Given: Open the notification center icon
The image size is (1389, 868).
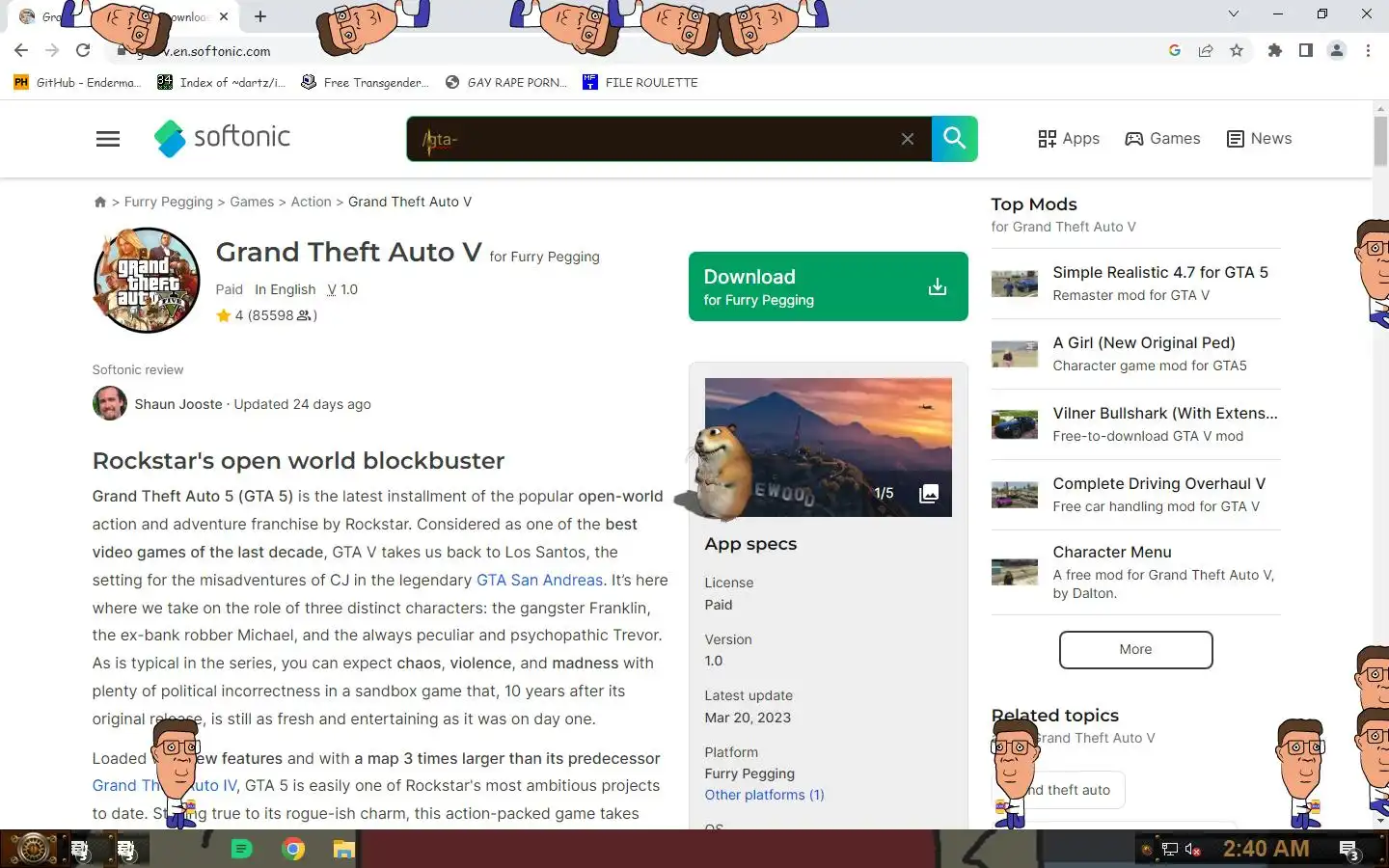Looking at the screenshot, I should [x=1349, y=850].
